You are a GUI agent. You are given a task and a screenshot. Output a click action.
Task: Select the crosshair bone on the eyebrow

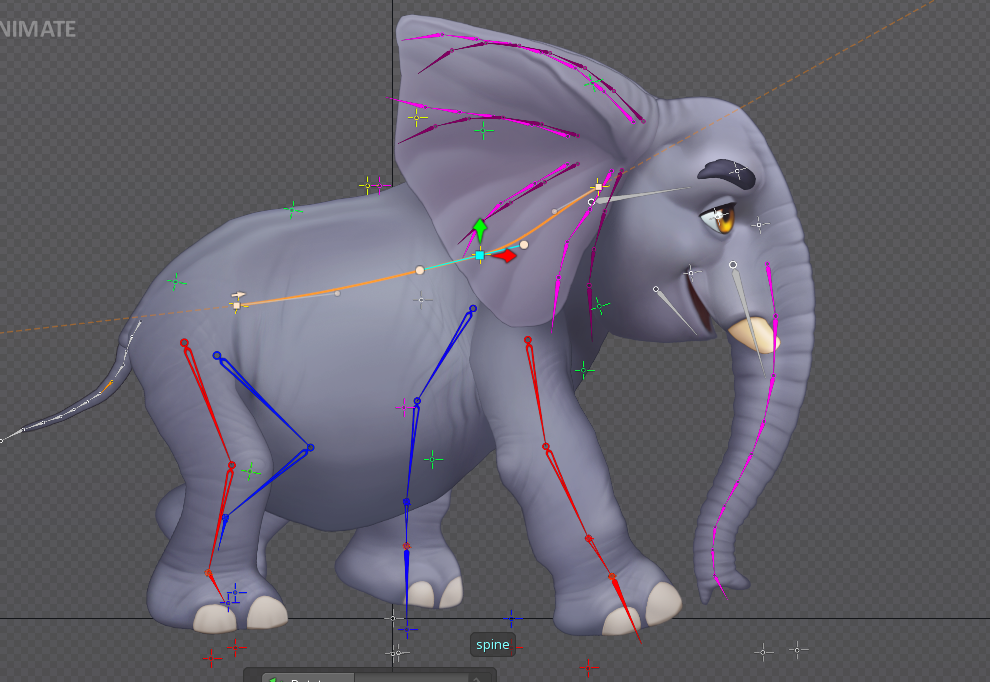coord(738,171)
